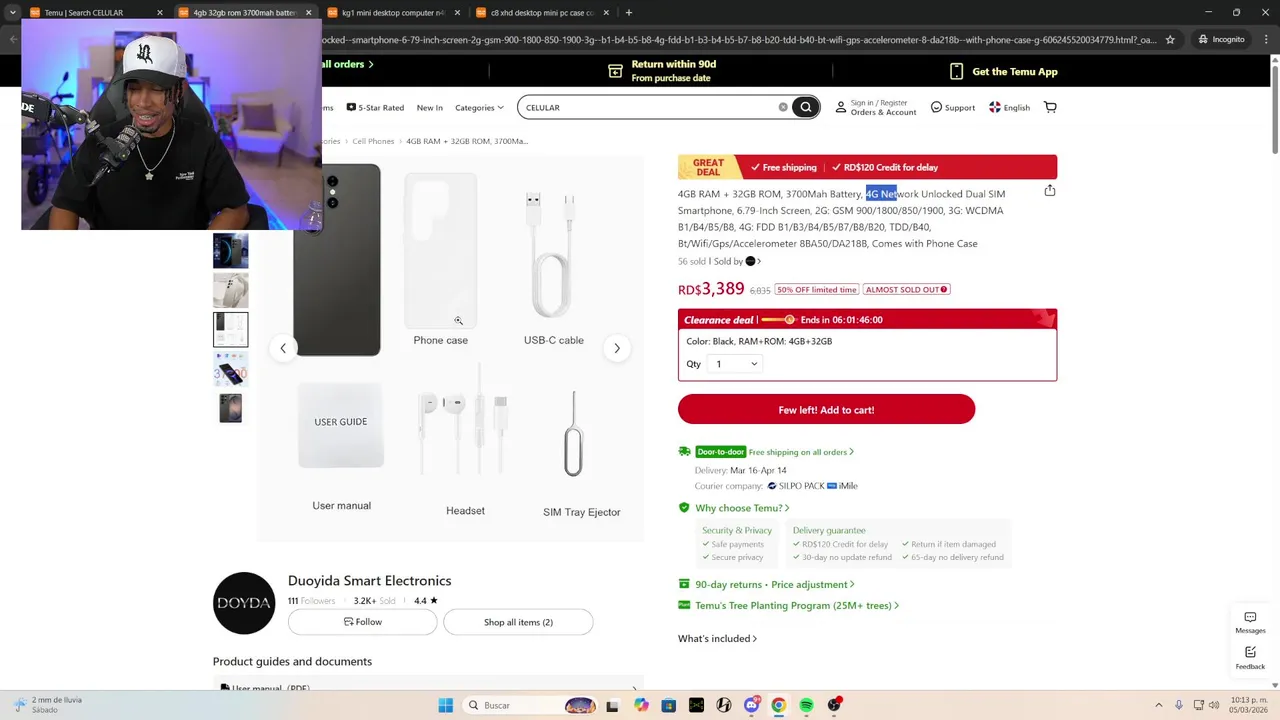Select first product thumbnail
Screen dimensions: 1280x720
pyautogui.click(x=230, y=251)
